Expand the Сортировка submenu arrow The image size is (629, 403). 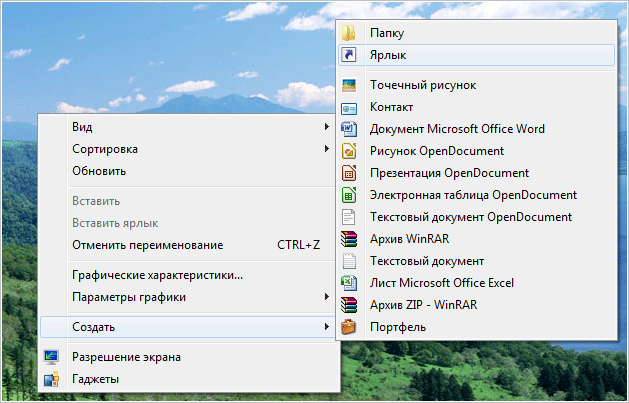coord(327,149)
